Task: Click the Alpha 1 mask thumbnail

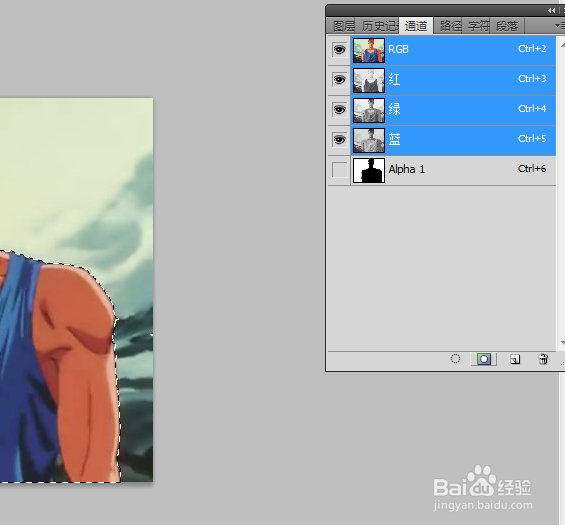Action: point(369,170)
